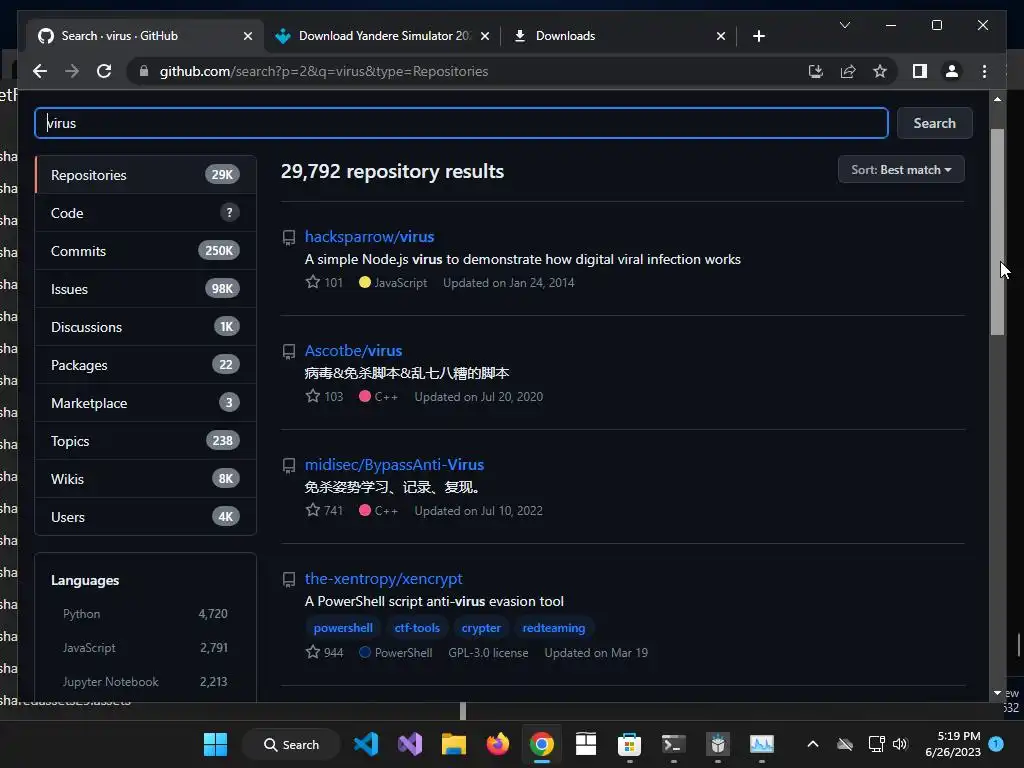Image resolution: width=1024 pixels, height=768 pixels.
Task: Open the volume control in system tray
Action: pos(900,744)
